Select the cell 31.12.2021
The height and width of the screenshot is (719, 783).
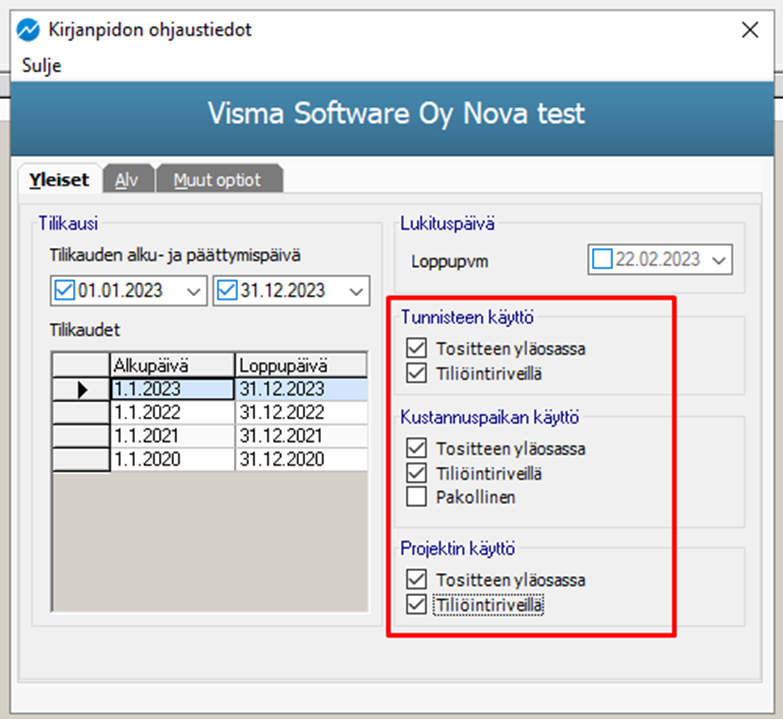(x=301, y=436)
